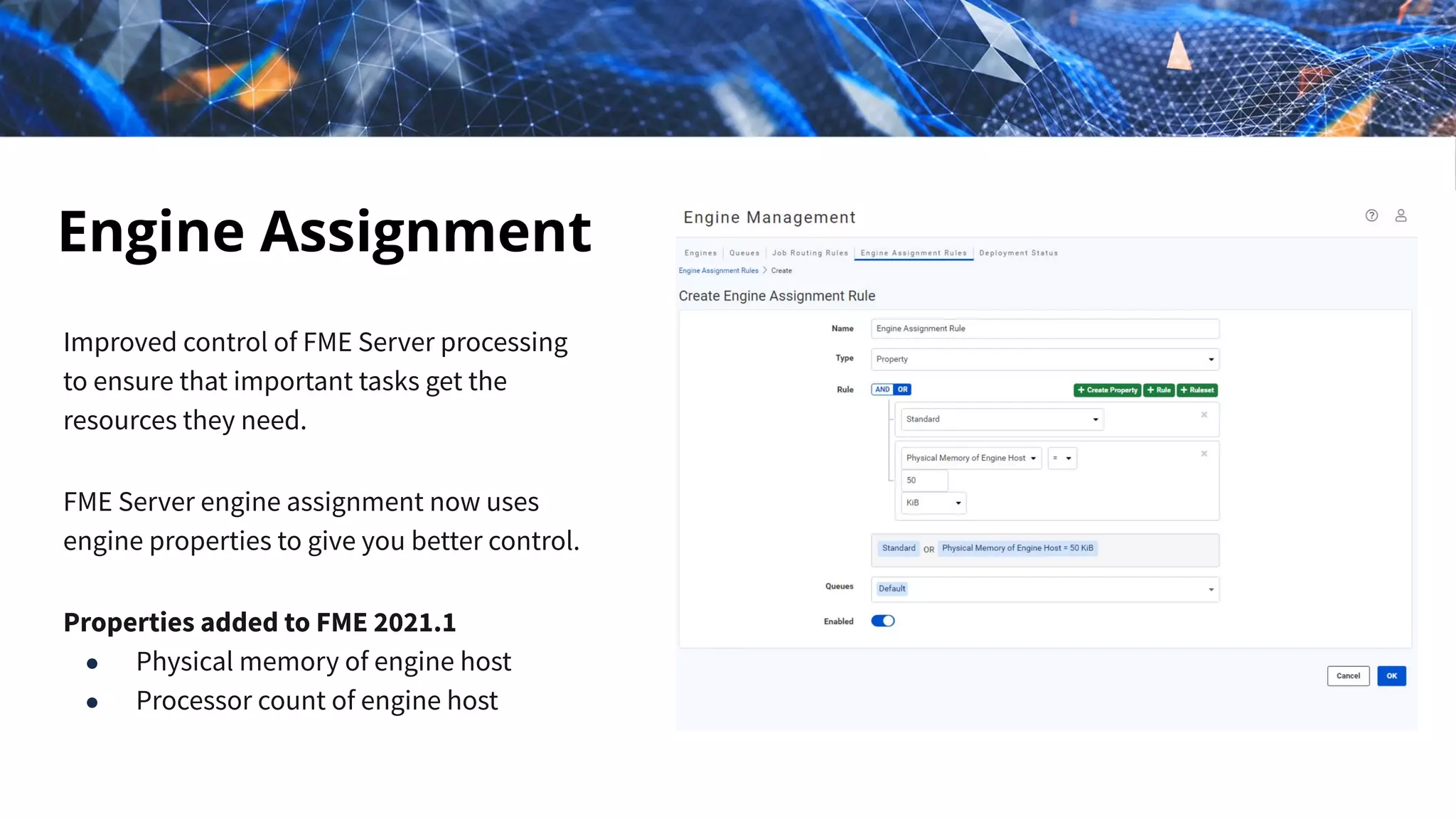
Task: Confirm the rule with the OK button
Action: 1391,676
